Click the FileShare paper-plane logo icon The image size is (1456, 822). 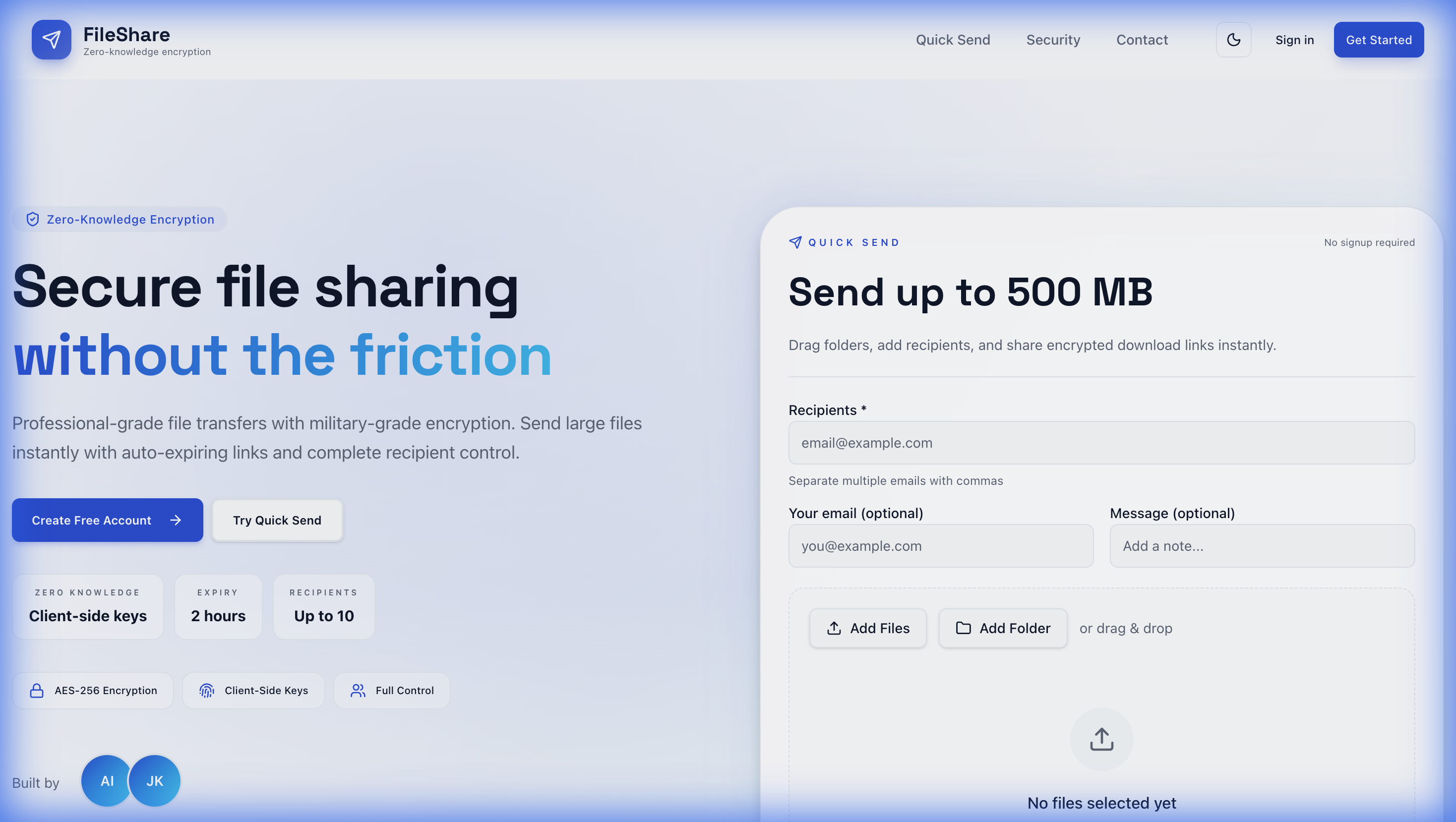coord(51,40)
